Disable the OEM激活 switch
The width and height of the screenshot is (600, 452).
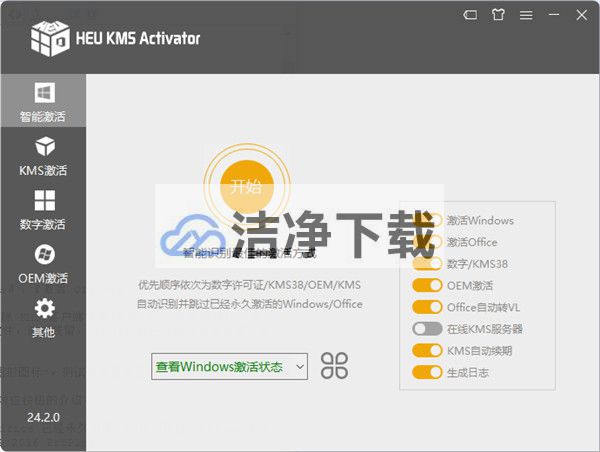click(427, 286)
